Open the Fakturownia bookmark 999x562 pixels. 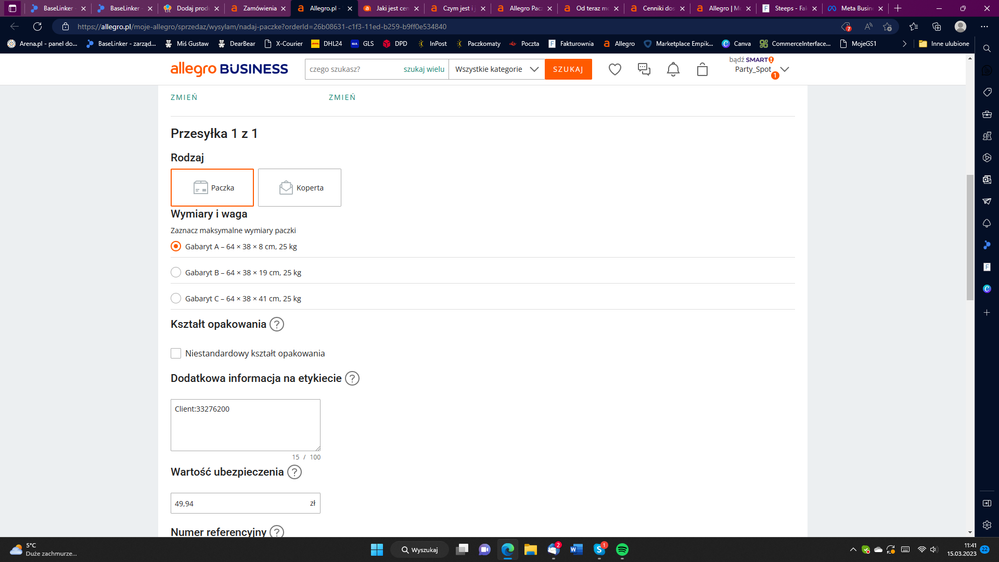[571, 44]
